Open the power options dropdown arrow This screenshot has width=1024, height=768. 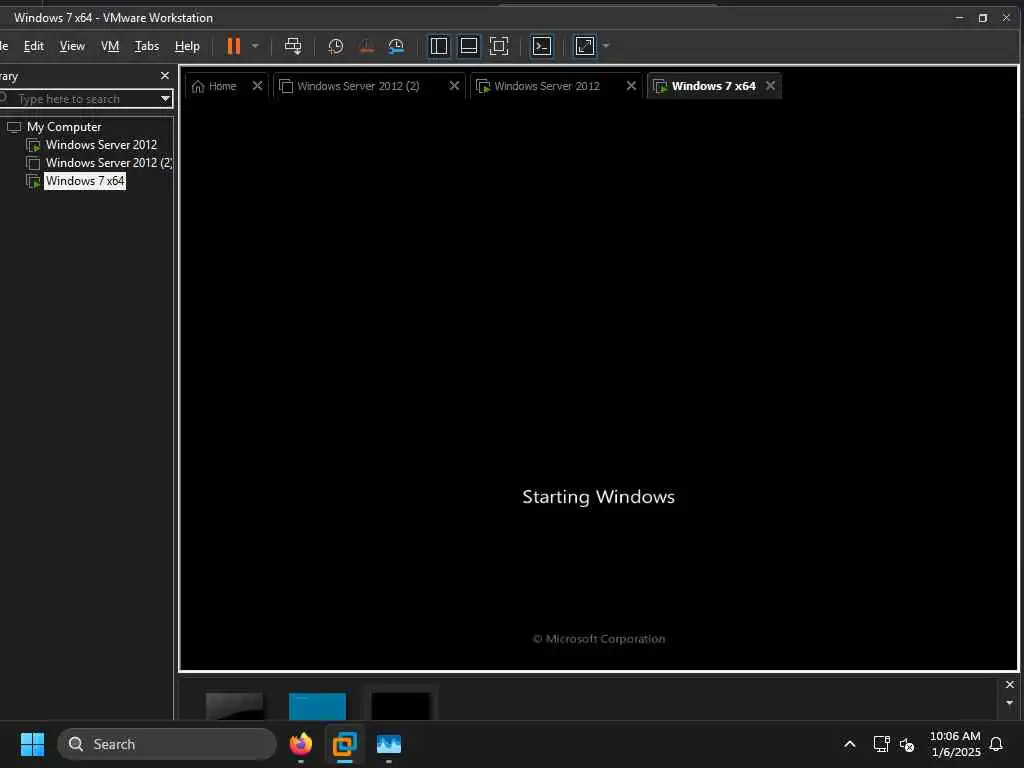[255, 46]
